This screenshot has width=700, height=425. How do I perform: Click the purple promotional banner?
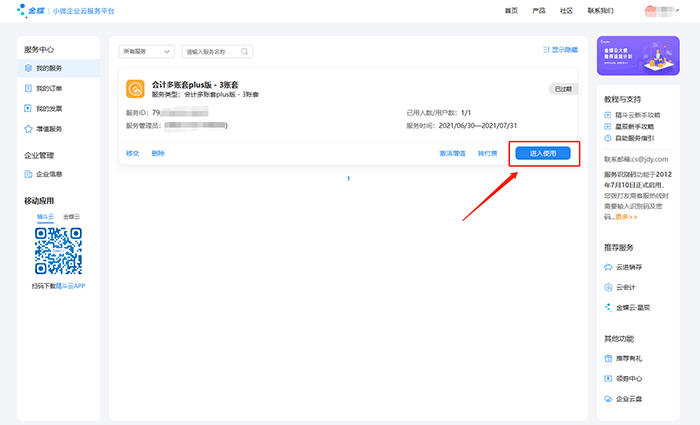[x=638, y=56]
